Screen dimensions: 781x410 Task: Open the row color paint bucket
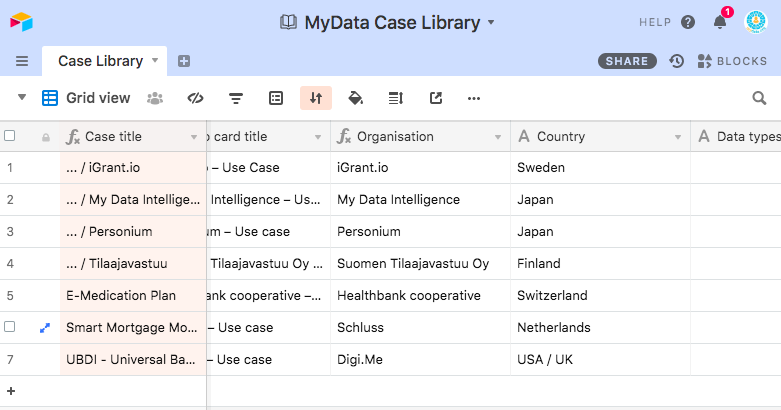[355, 98]
